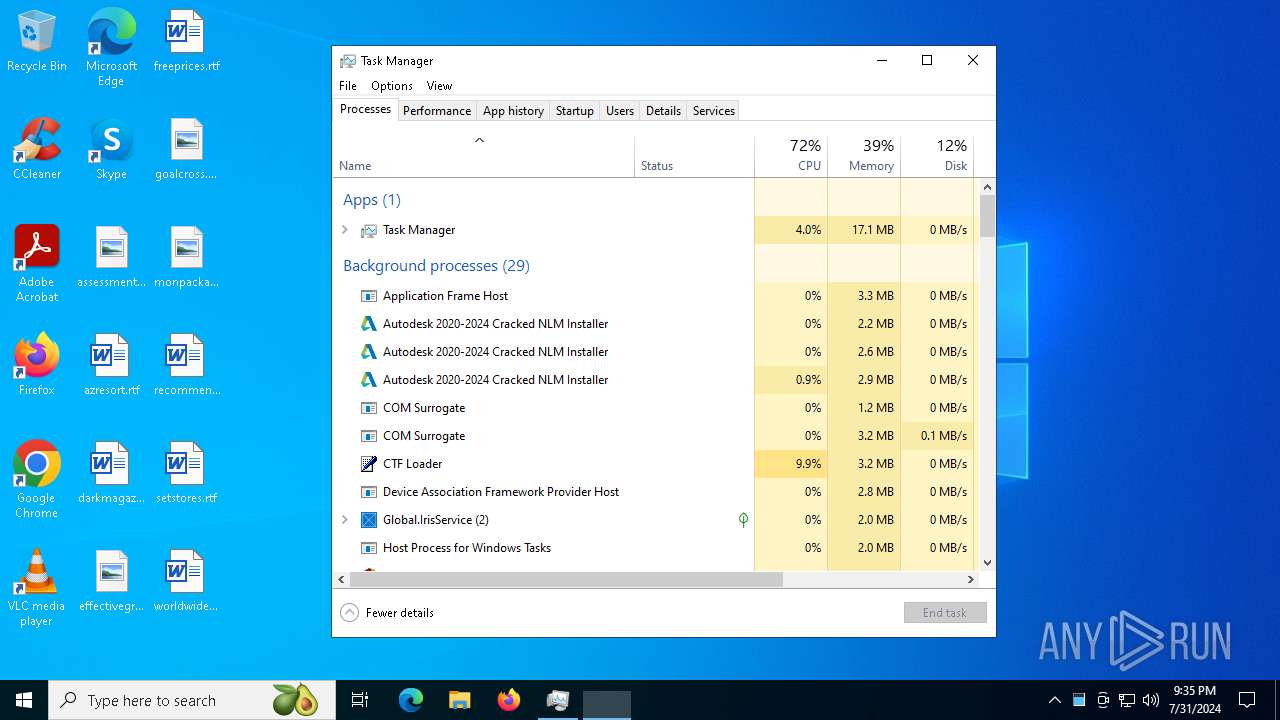
Task: Select effectivegr image file on desktop
Action: [x=111, y=582]
